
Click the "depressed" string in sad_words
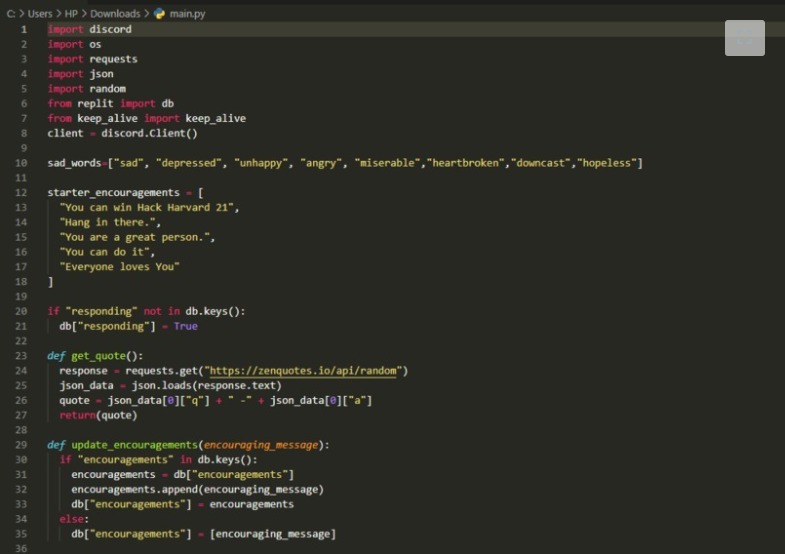tap(189, 163)
